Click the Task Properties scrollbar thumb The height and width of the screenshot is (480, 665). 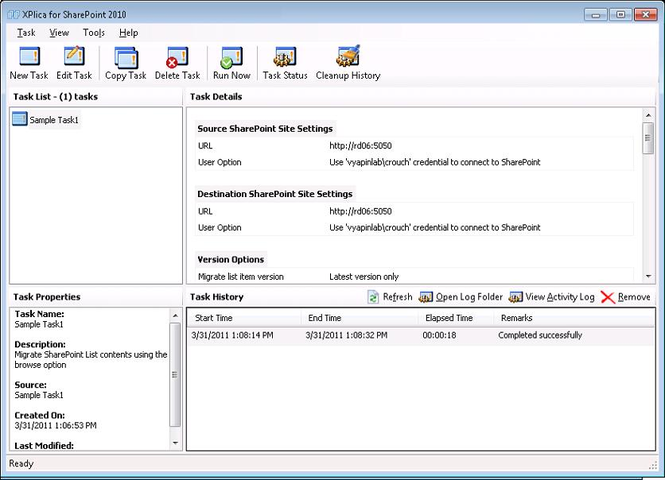coord(175,374)
